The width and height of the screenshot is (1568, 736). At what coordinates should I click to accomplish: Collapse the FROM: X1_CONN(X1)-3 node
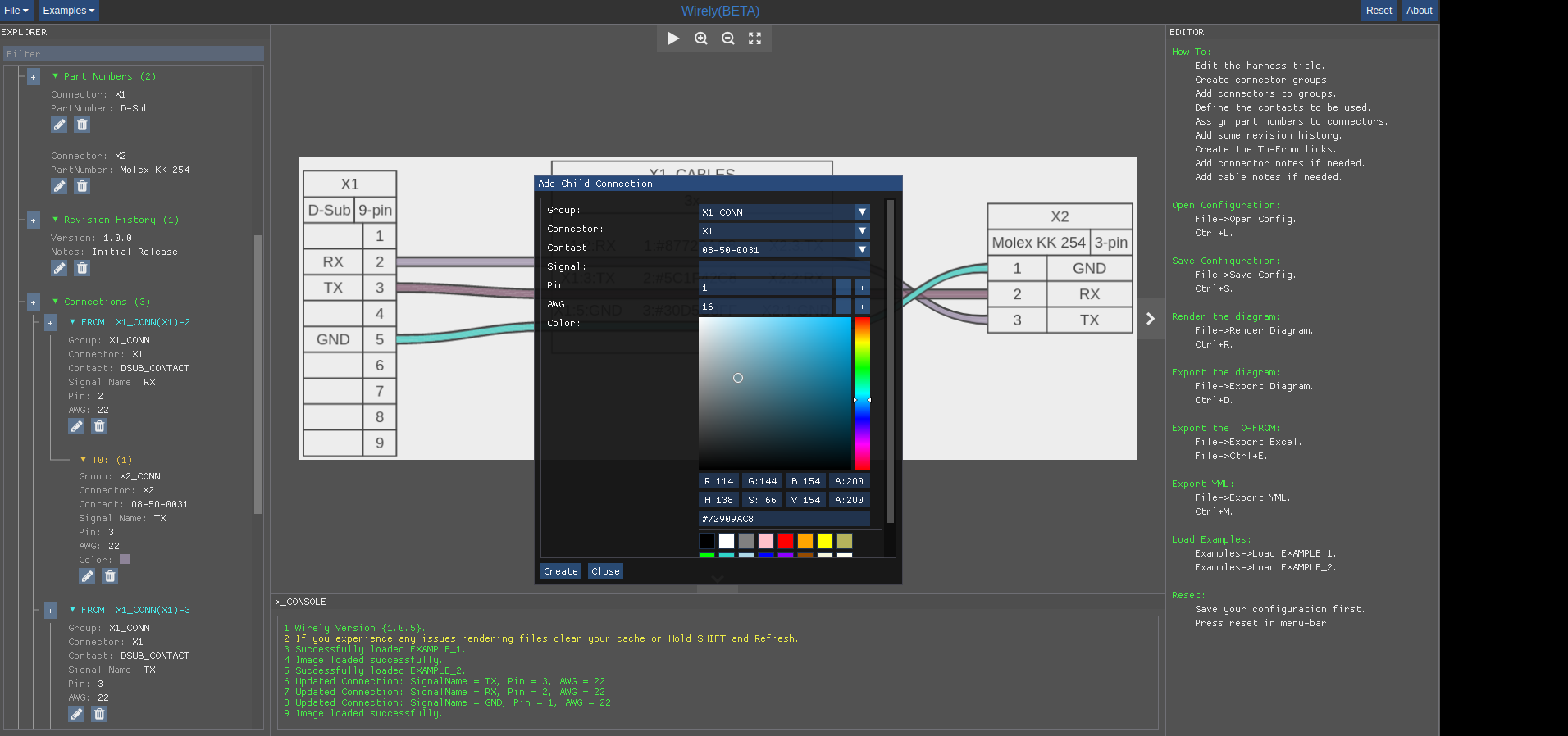(x=72, y=610)
